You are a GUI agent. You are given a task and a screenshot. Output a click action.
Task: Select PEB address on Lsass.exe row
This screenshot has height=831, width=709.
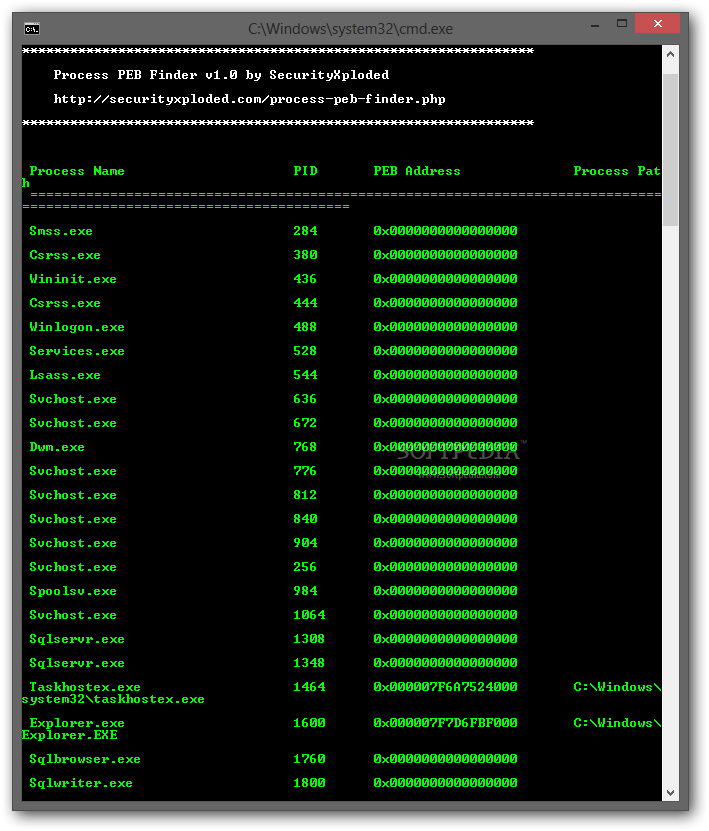445,375
